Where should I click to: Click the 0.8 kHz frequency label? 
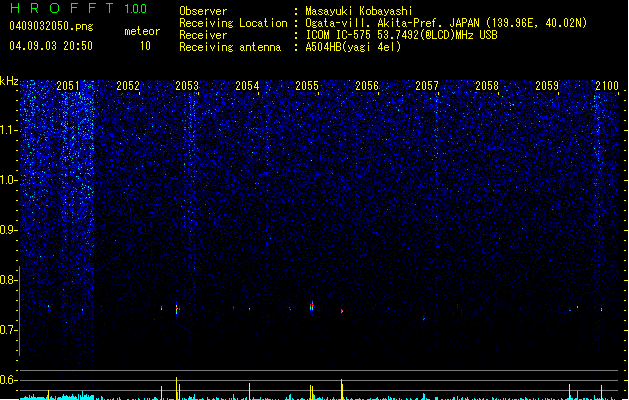9,280
